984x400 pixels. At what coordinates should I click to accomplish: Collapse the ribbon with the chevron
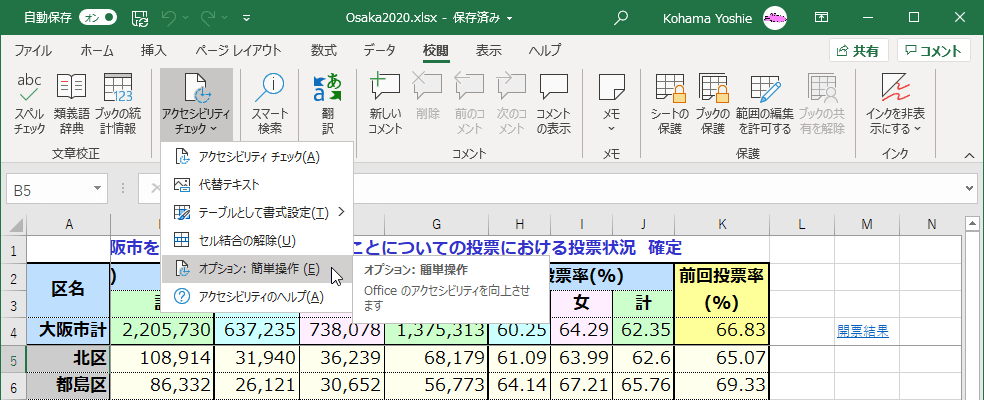[x=970, y=154]
